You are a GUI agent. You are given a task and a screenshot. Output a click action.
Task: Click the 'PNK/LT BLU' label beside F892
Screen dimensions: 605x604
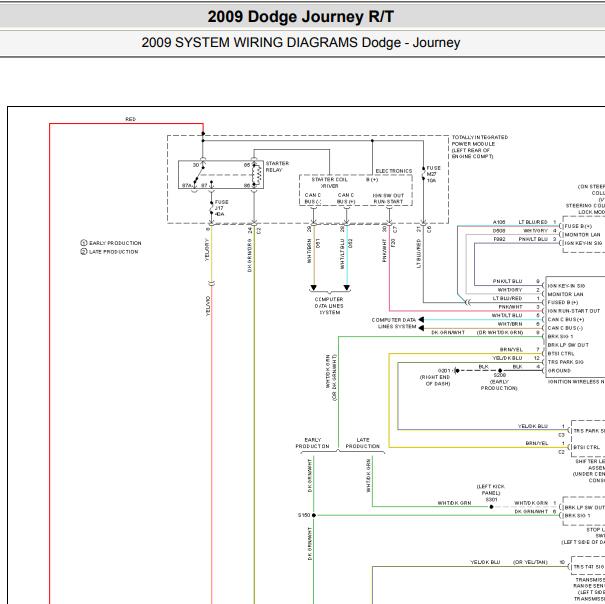[x=532, y=239]
